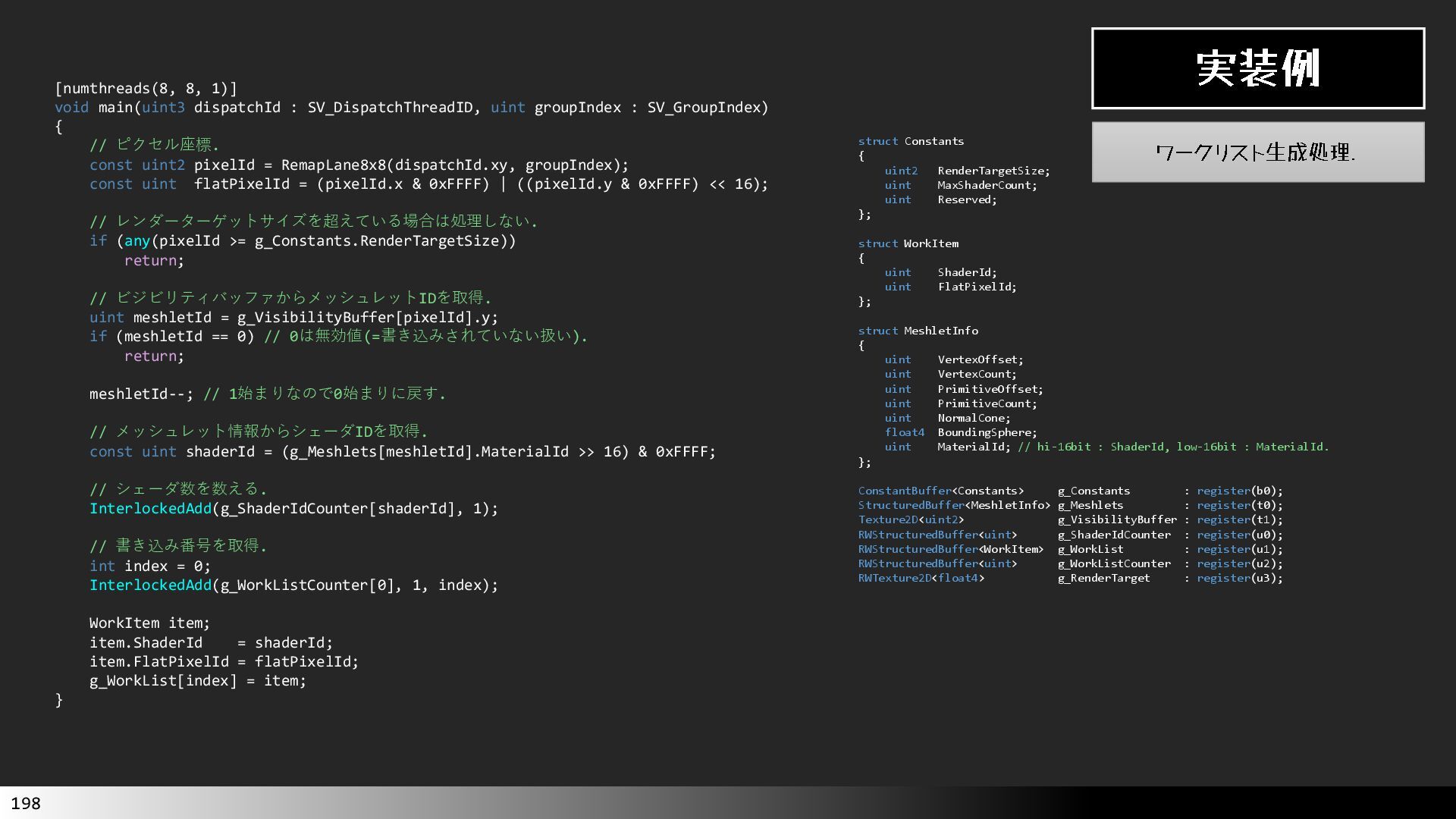Click the g_WorkList[index] = item line
The image size is (1456, 819).
coord(198,681)
